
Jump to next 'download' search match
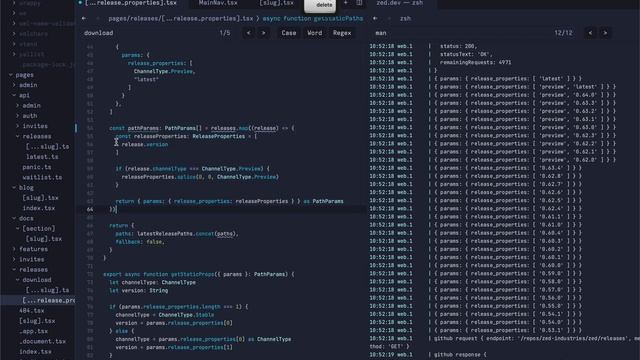[264, 33]
